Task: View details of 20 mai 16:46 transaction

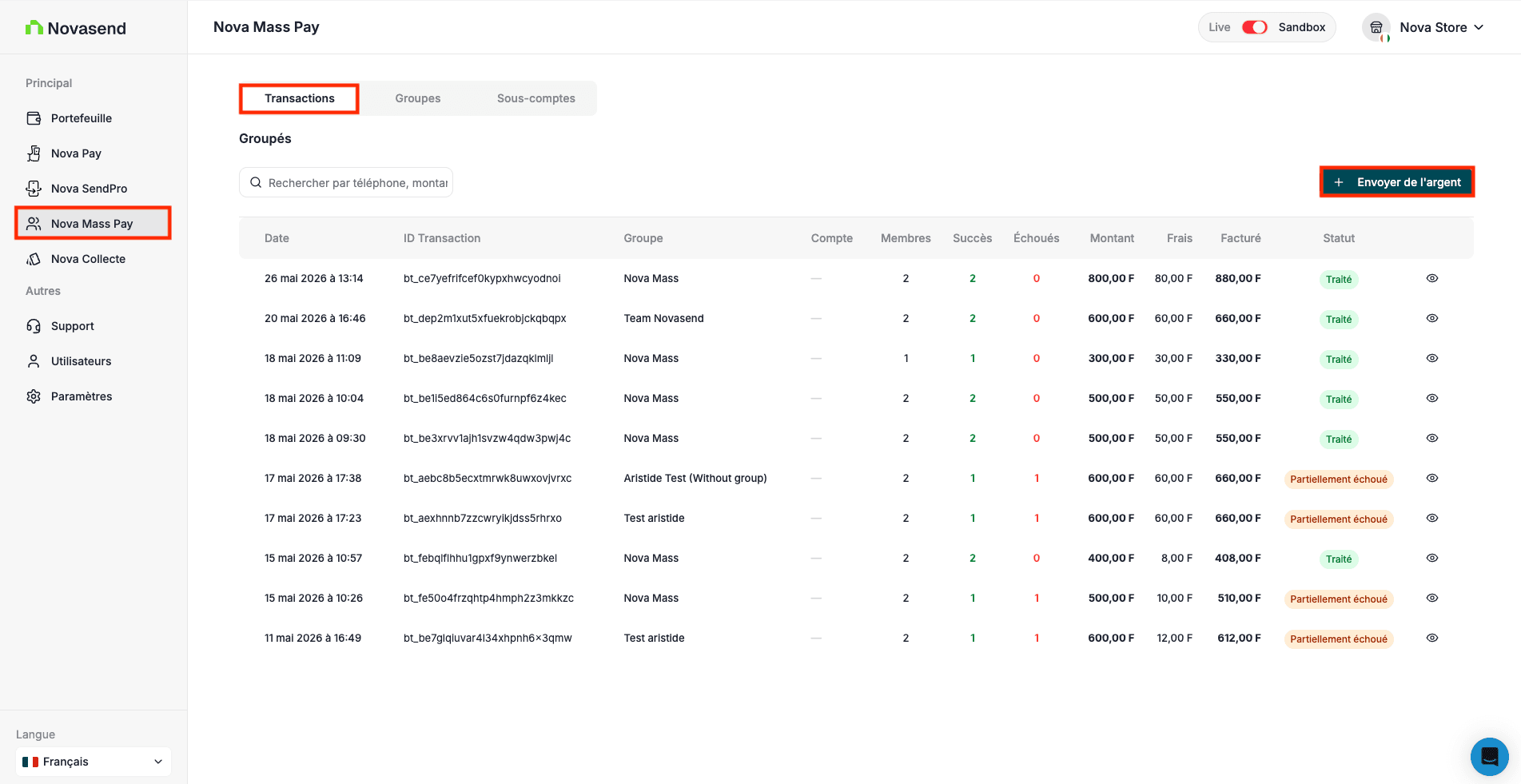Action: coord(1432,318)
